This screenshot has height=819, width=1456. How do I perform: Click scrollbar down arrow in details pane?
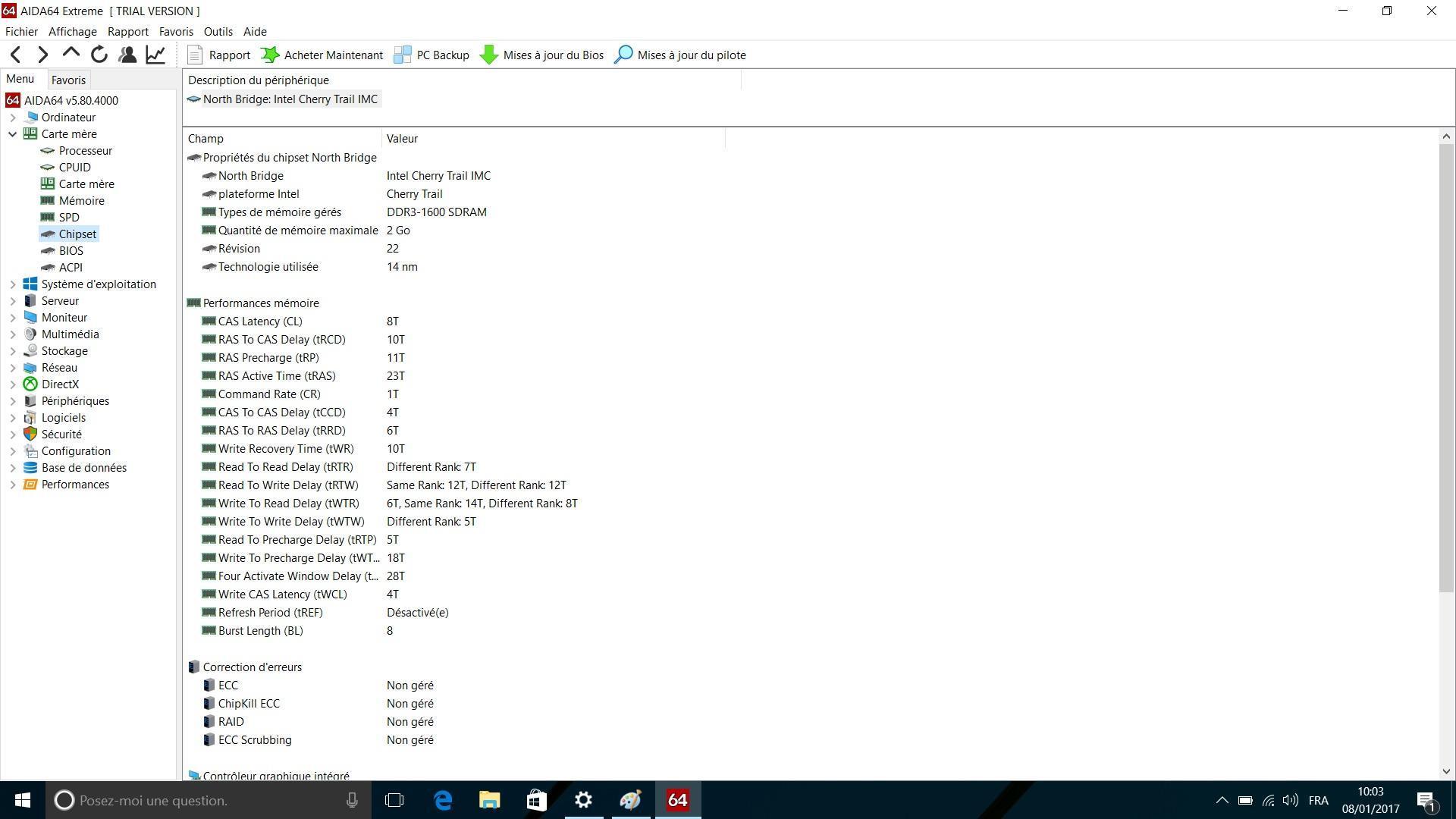[x=1446, y=771]
